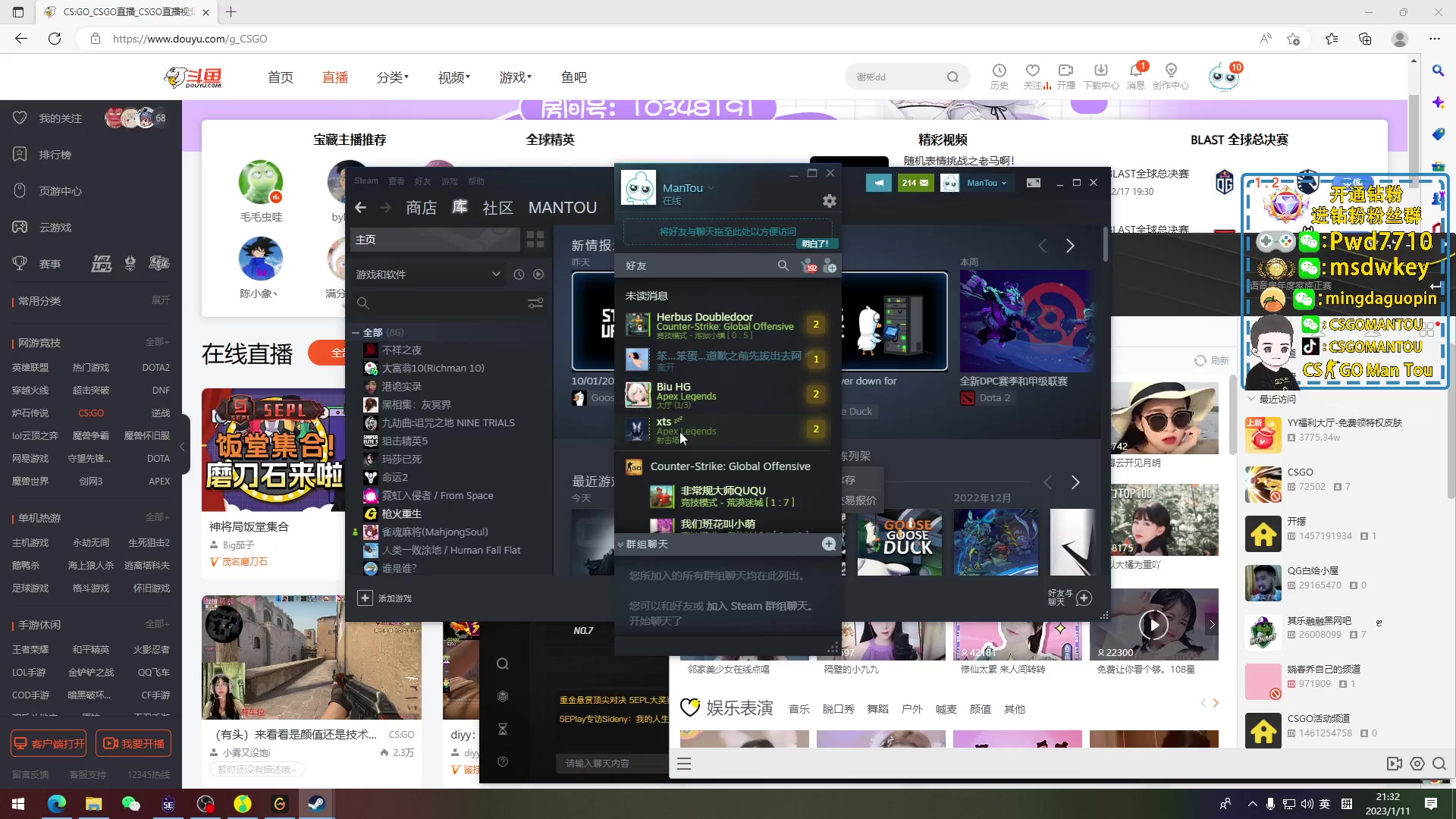Open Douyu 消息 notification bell icon
The image size is (1456, 819).
pyautogui.click(x=1137, y=71)
